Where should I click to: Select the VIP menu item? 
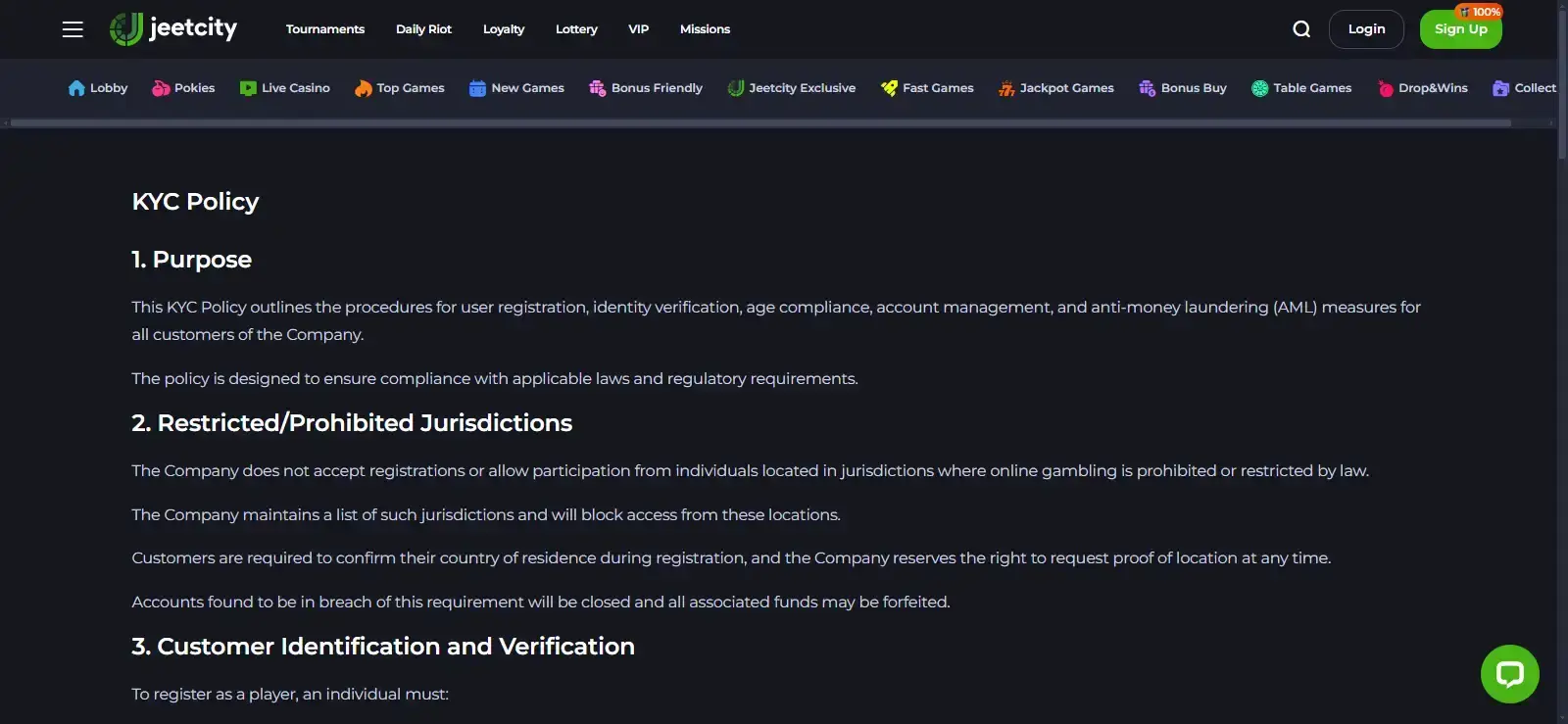[x=639, y=29]
